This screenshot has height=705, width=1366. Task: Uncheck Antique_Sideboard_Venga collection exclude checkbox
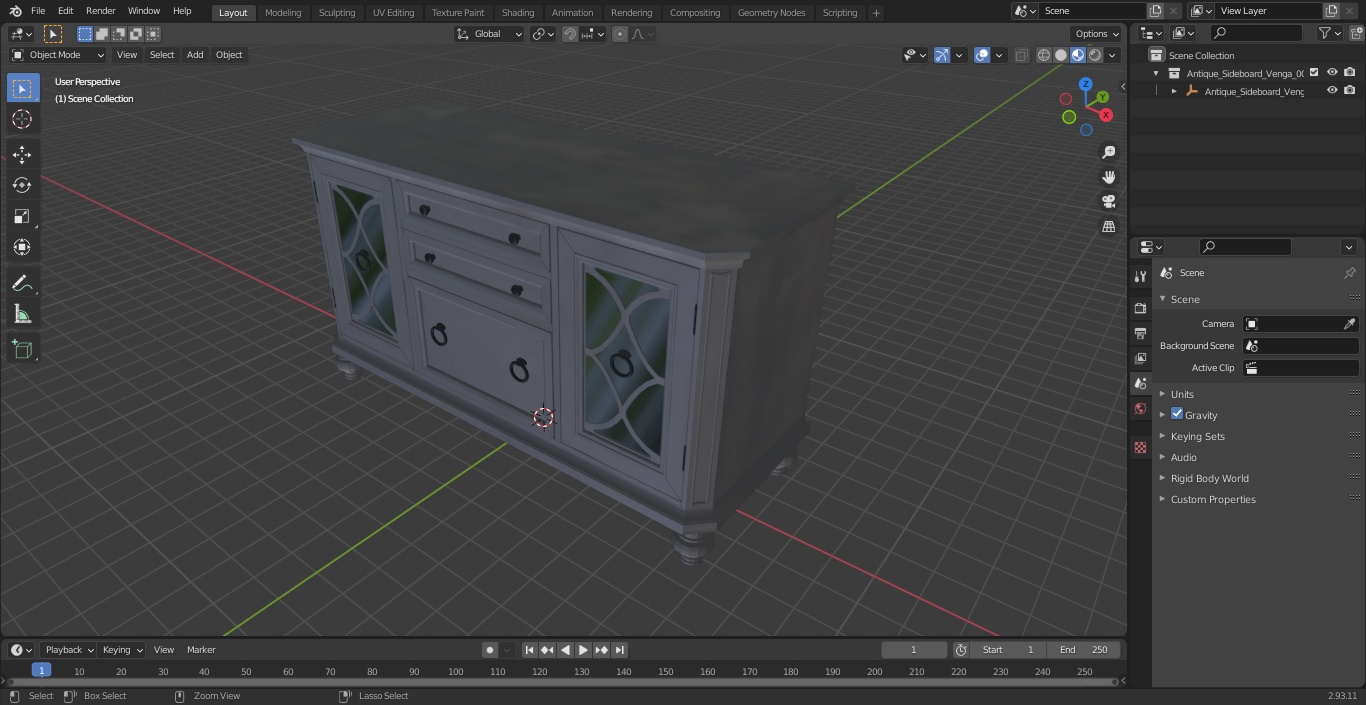click(1314, 72)
